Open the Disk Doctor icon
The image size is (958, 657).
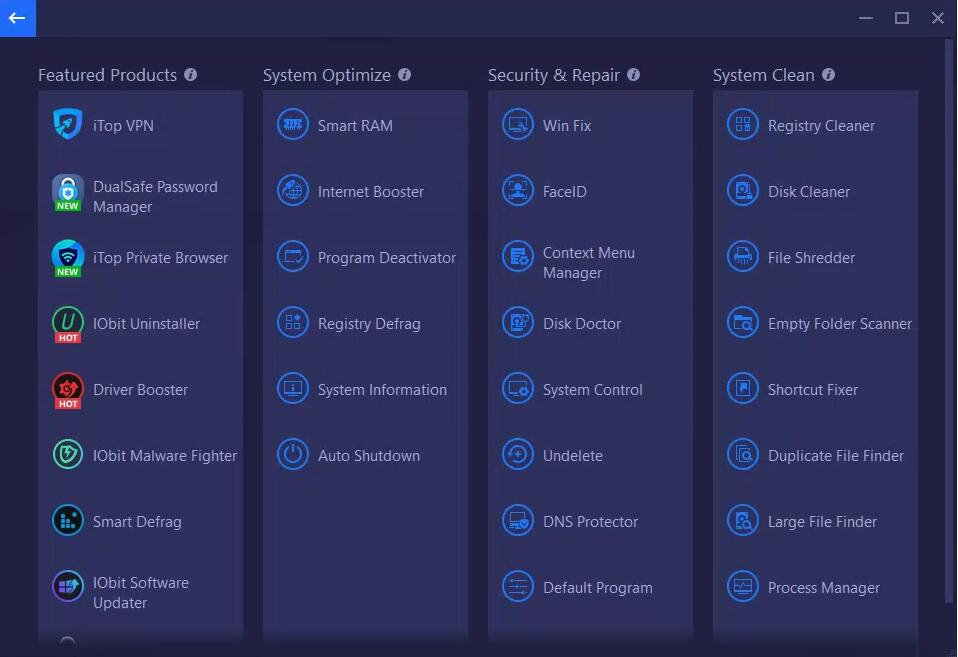click(x=518, y=323)
